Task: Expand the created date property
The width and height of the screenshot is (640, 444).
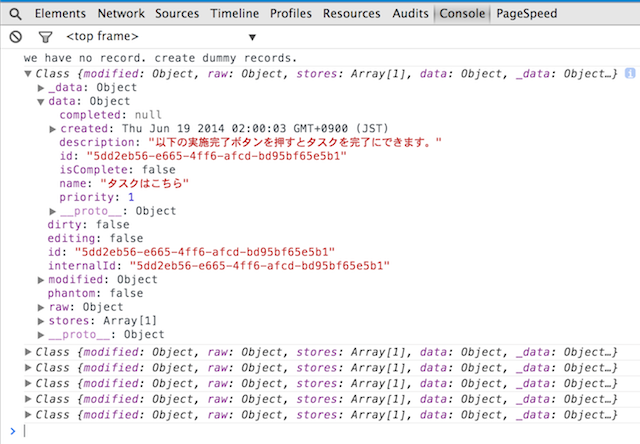Action: click(x=53, y=129)
